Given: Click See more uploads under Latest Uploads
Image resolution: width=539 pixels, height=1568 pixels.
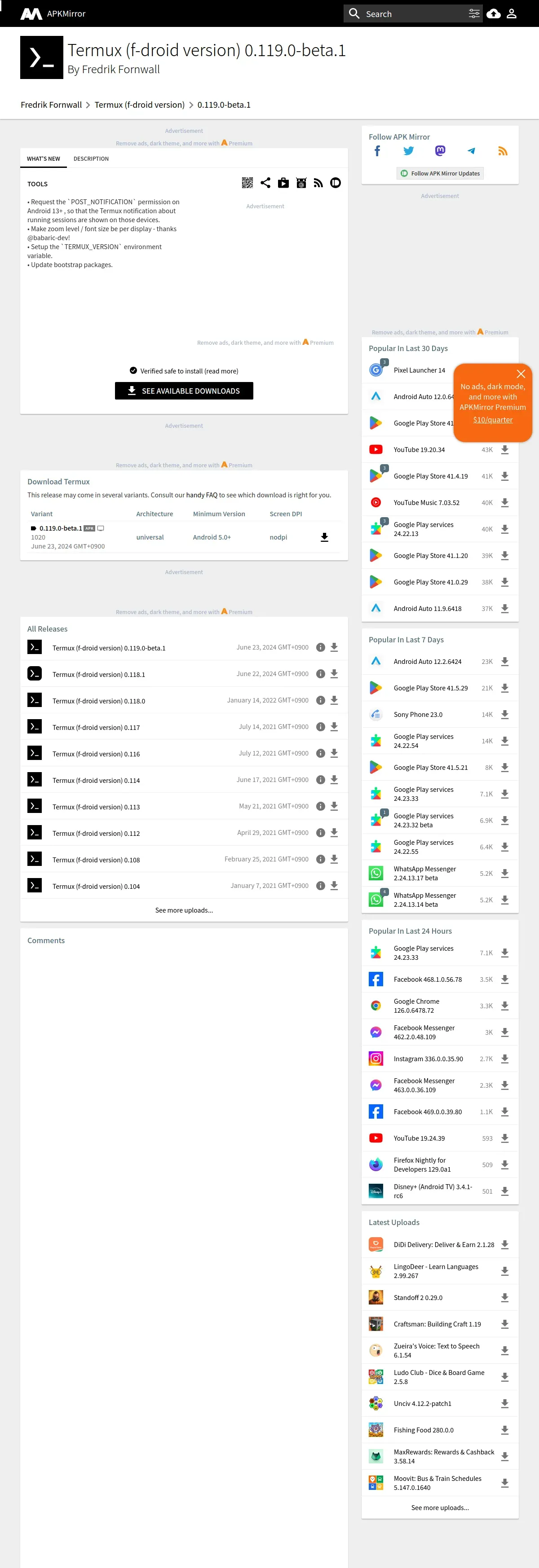Looking at the screenshot, I should [440, 1508].
